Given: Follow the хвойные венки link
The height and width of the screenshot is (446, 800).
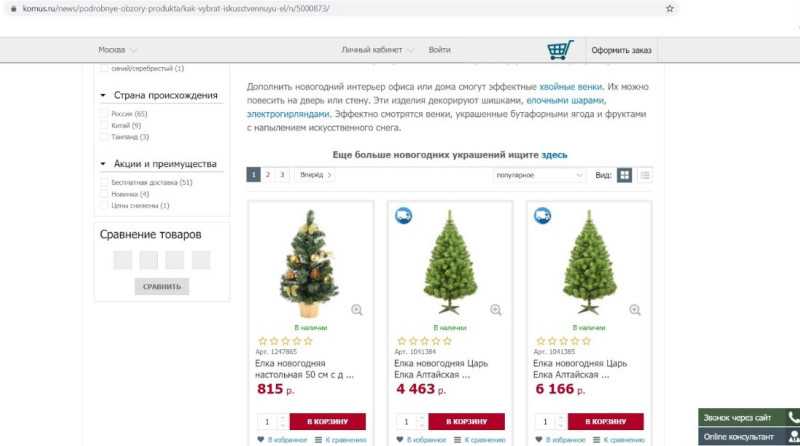Looking at the screenshot, I should click(570, 87).
